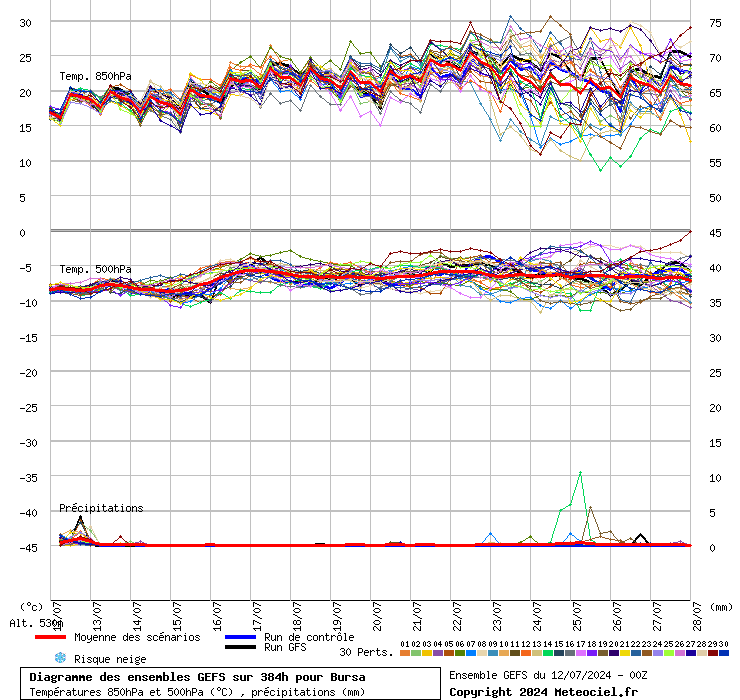Viewport: 740px width, 700px height.
Task: Click the '(mm)' unit label
Action: [721, 607]
